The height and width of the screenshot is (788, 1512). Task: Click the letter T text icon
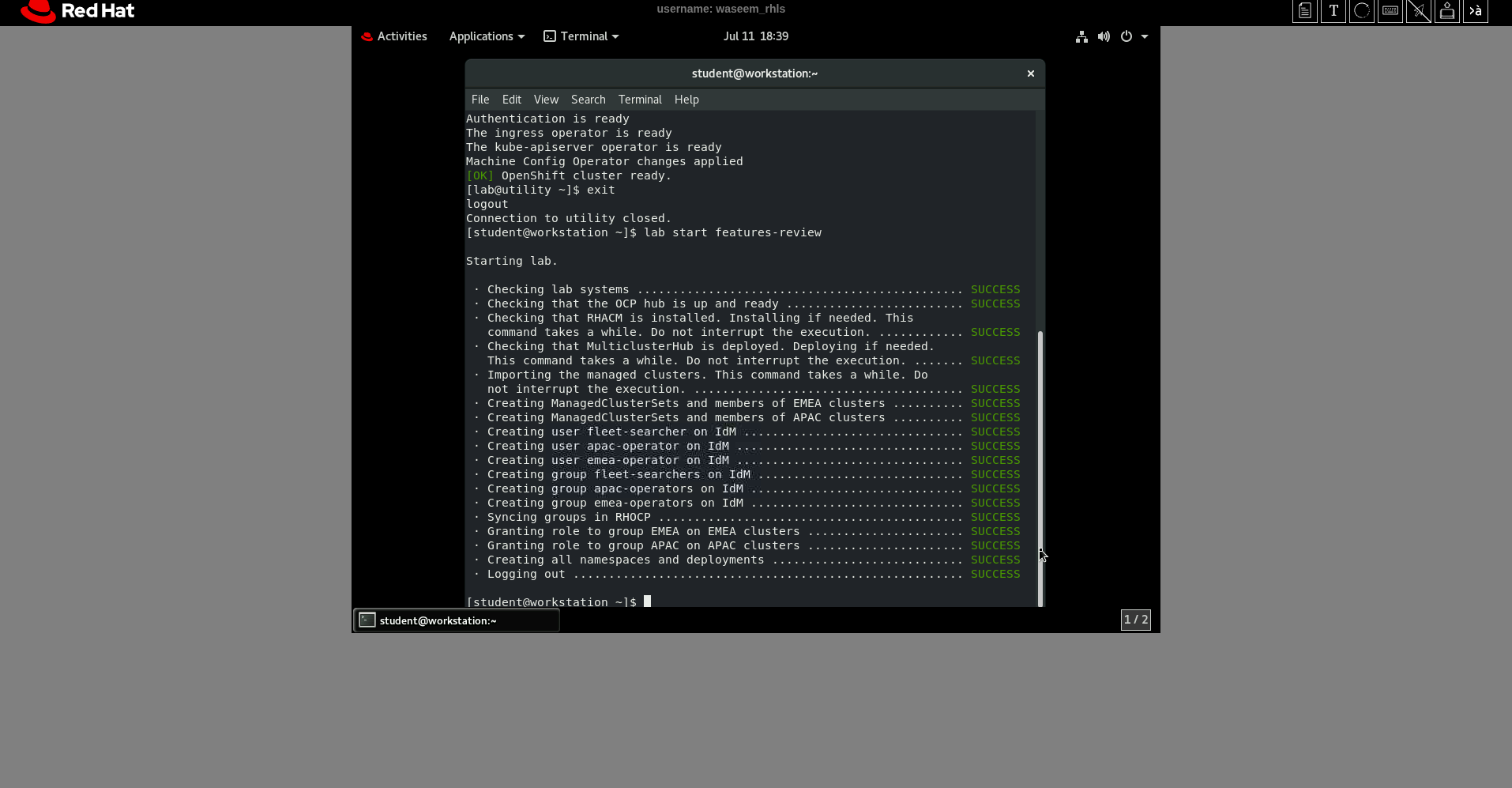1333,11
